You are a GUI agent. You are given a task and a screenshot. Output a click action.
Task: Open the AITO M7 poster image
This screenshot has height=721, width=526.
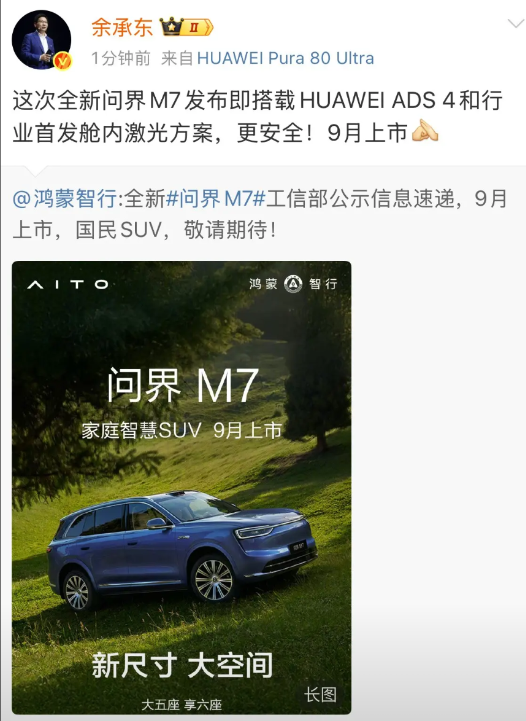tap(182, 487)
